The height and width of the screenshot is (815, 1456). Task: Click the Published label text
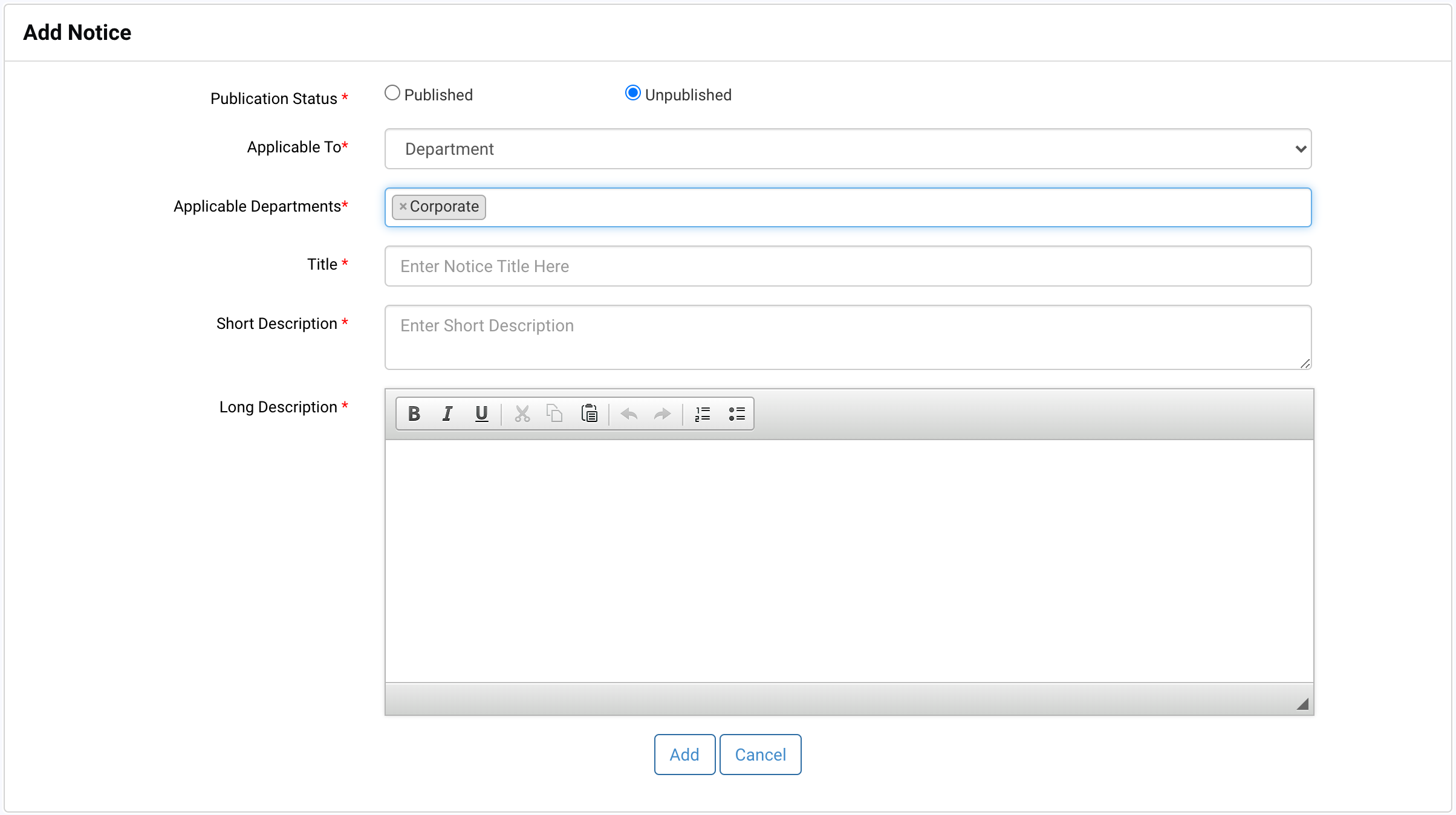[438, 95]
